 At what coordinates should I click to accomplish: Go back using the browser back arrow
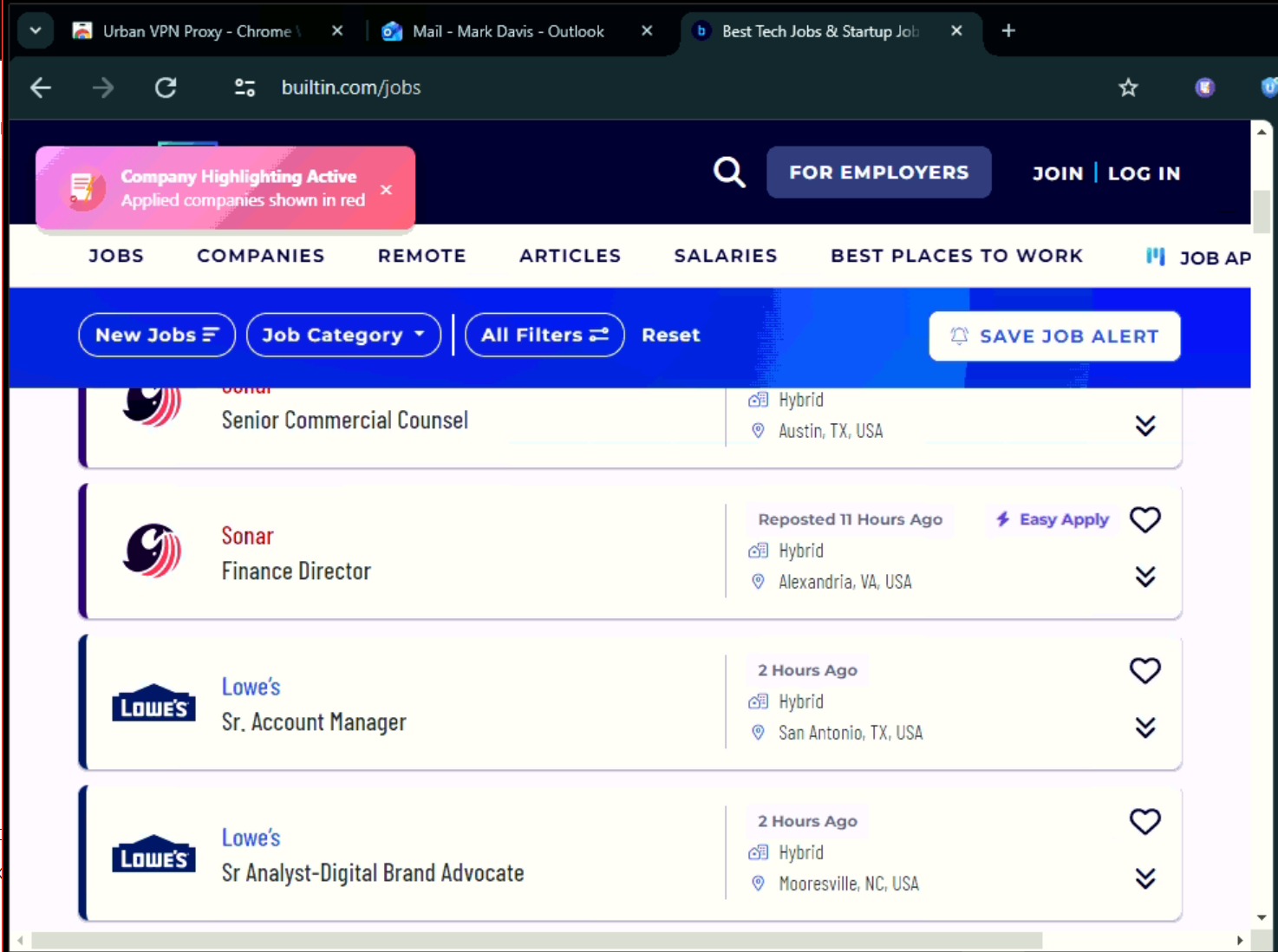[41, 88]
